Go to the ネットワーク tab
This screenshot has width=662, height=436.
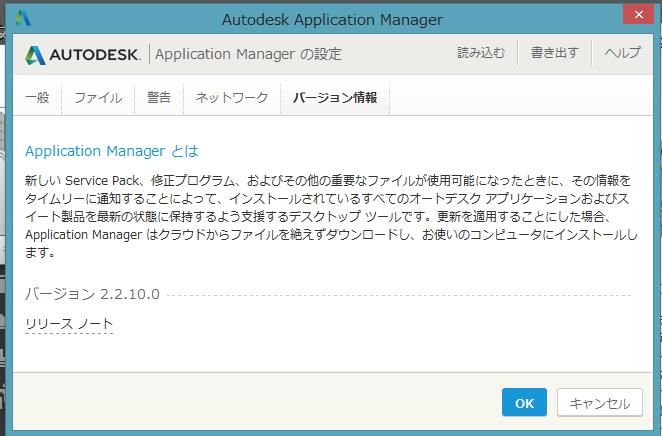[x=232, y=97]
